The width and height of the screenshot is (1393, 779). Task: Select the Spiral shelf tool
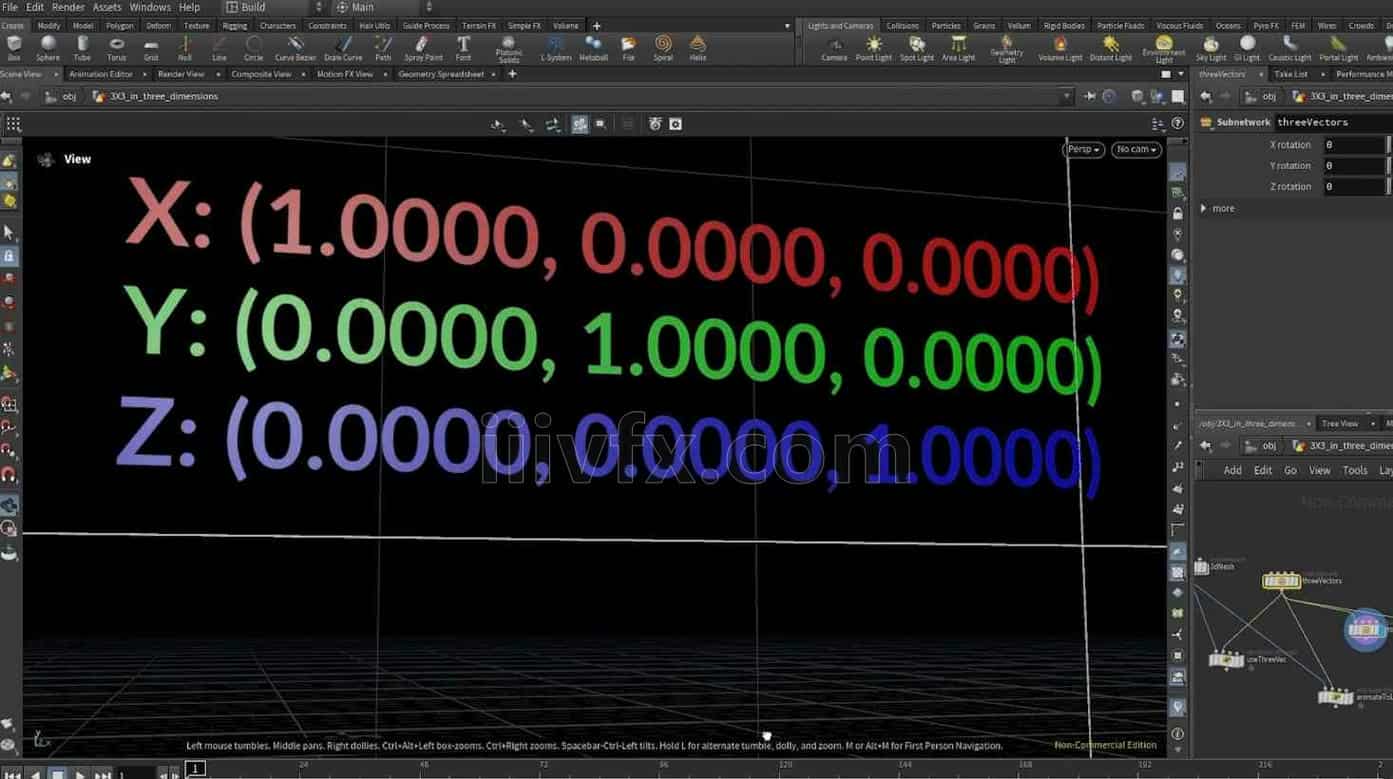point(663,47)
